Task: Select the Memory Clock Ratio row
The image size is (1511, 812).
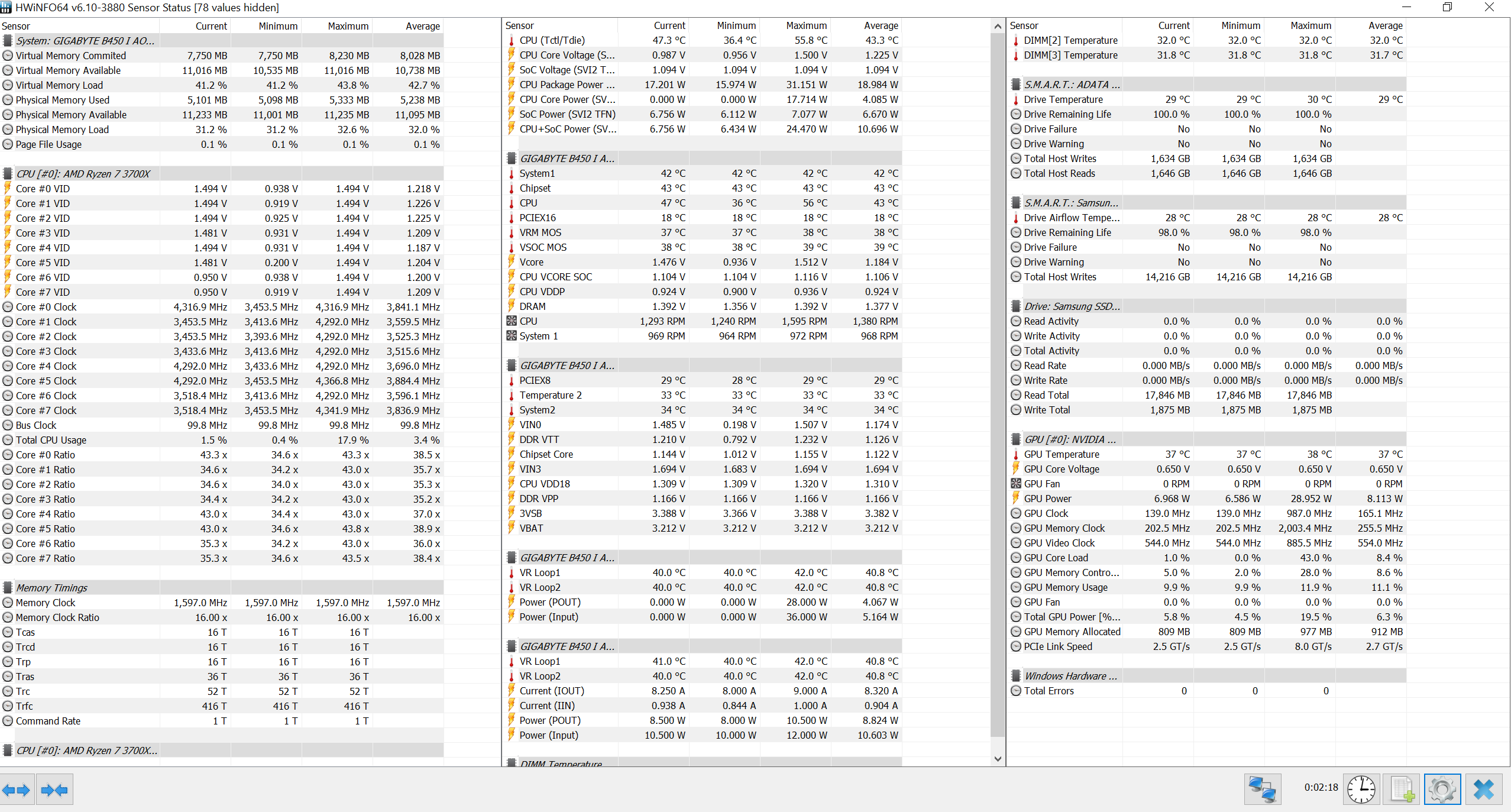Action: 222,617
